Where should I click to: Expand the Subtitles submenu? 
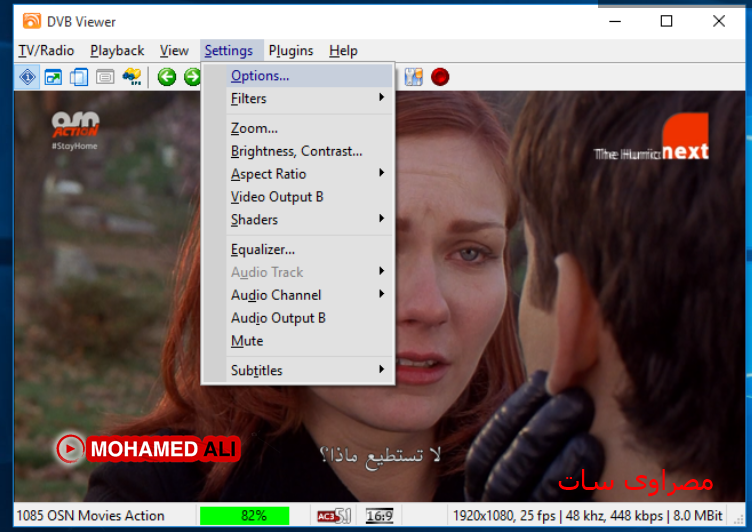(257, 370)
